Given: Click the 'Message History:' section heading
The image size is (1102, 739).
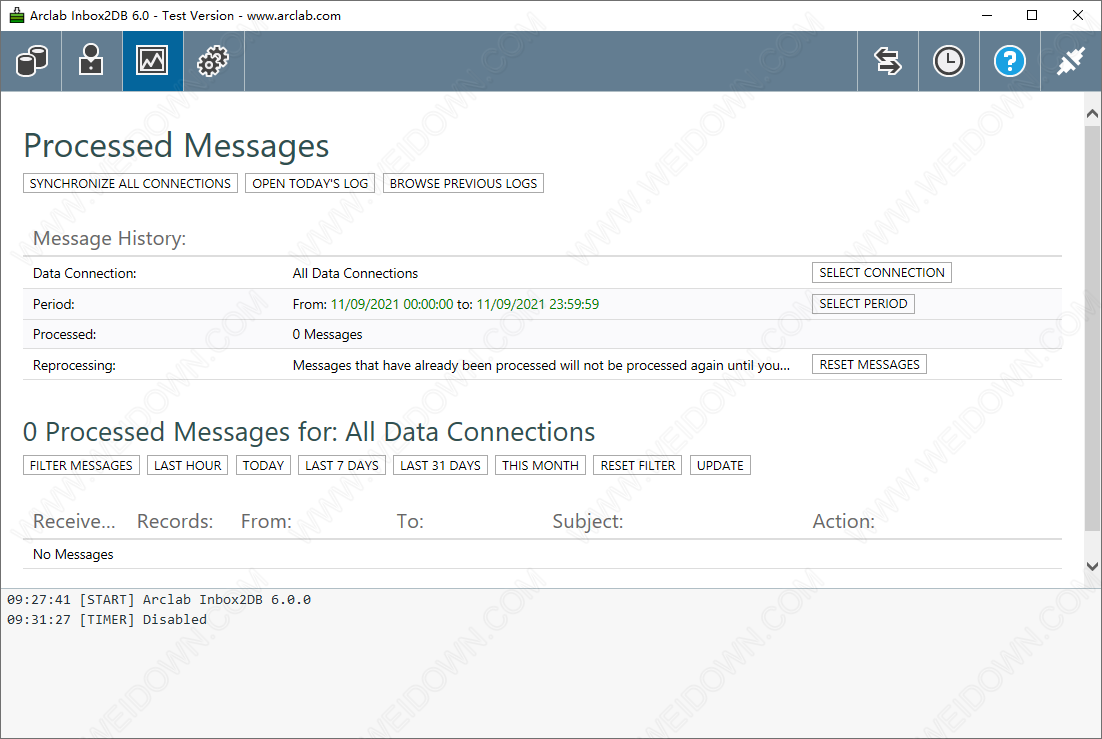Looking at the screenshot, I should click(110, 238).
